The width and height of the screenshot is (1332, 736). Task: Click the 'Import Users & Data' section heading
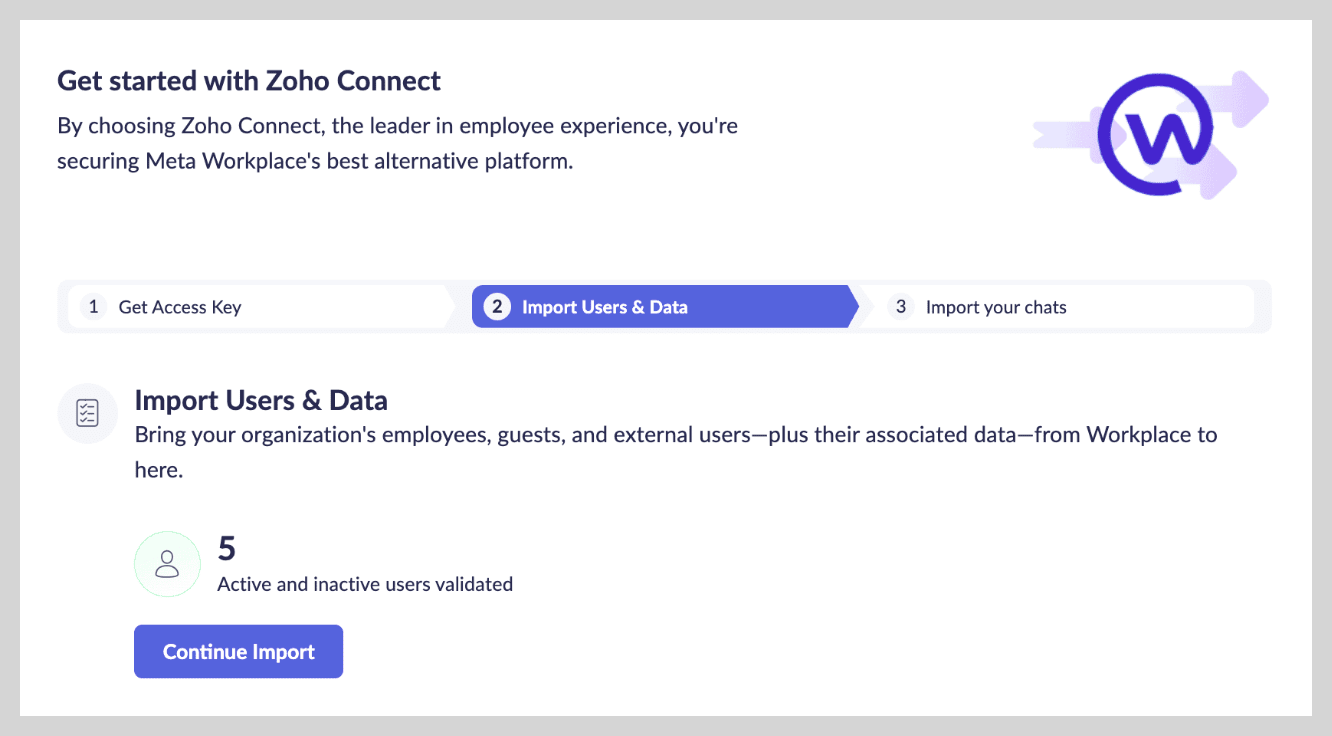tap(261, 401)
